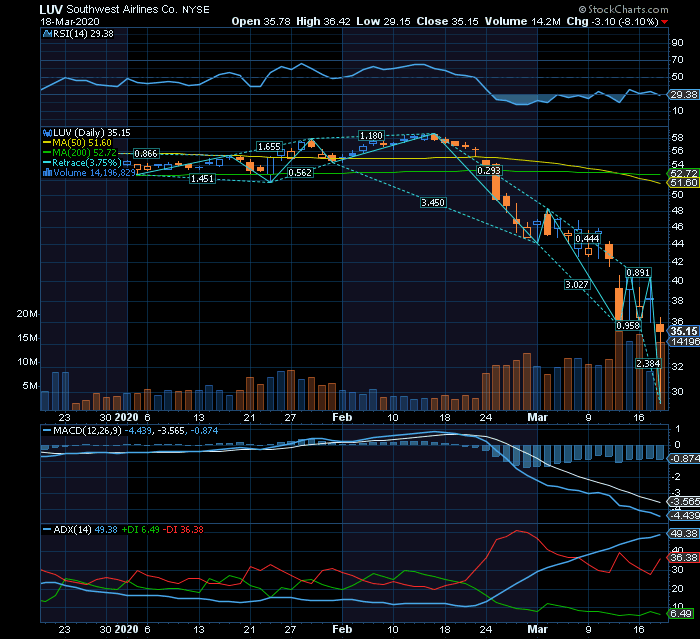
Task: Click the +DI 6.49 legend value
Action: 140,530
